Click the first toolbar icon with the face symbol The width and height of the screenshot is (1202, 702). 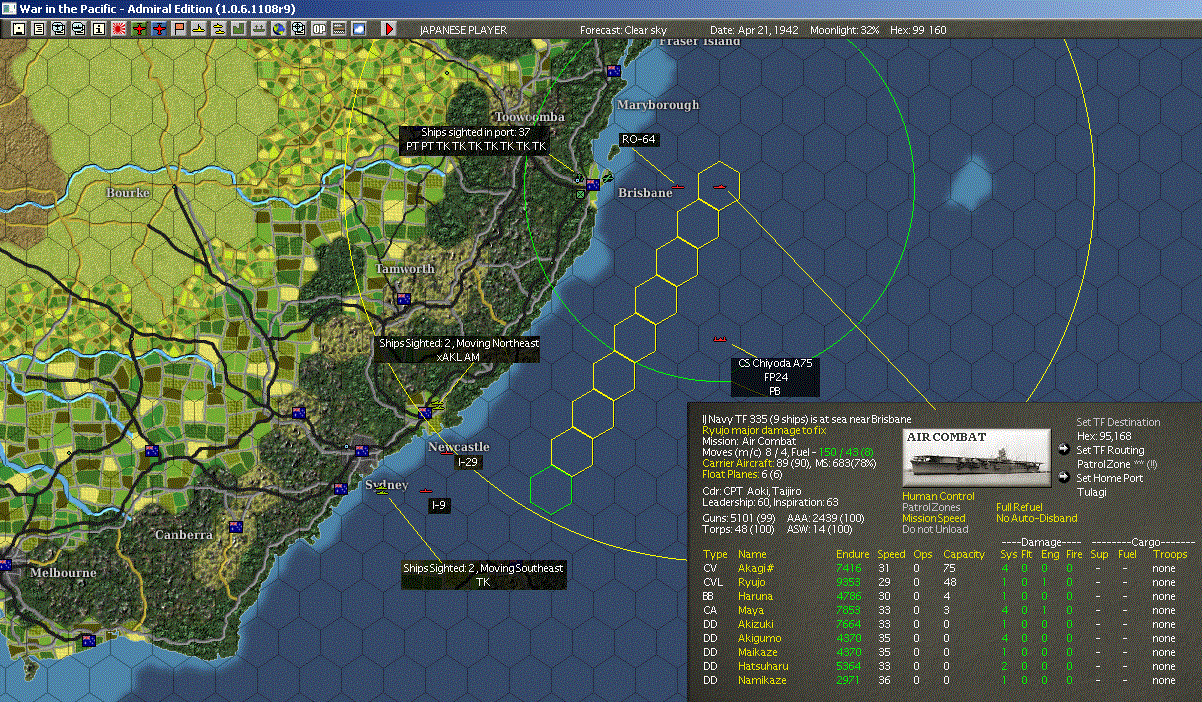coord(18,29)
